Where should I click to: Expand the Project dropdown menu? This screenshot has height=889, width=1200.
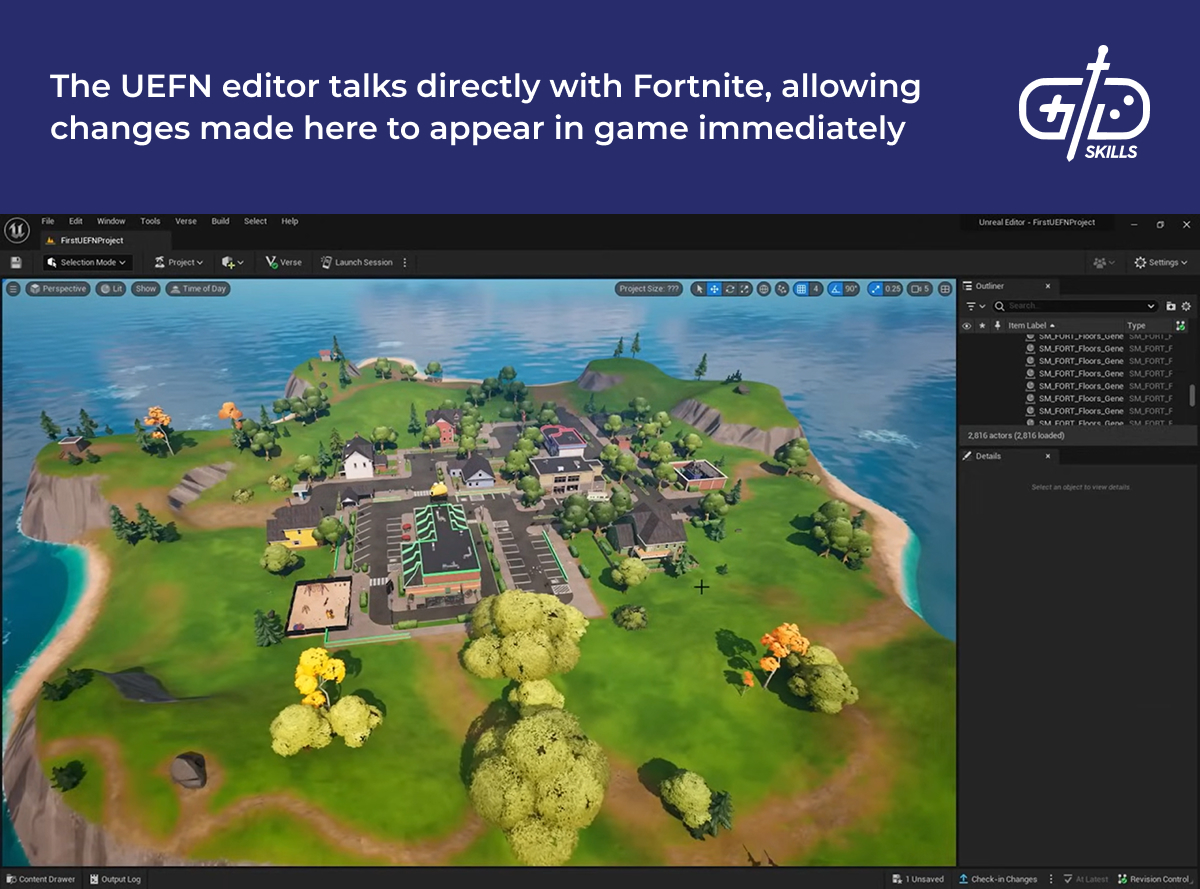180,263
